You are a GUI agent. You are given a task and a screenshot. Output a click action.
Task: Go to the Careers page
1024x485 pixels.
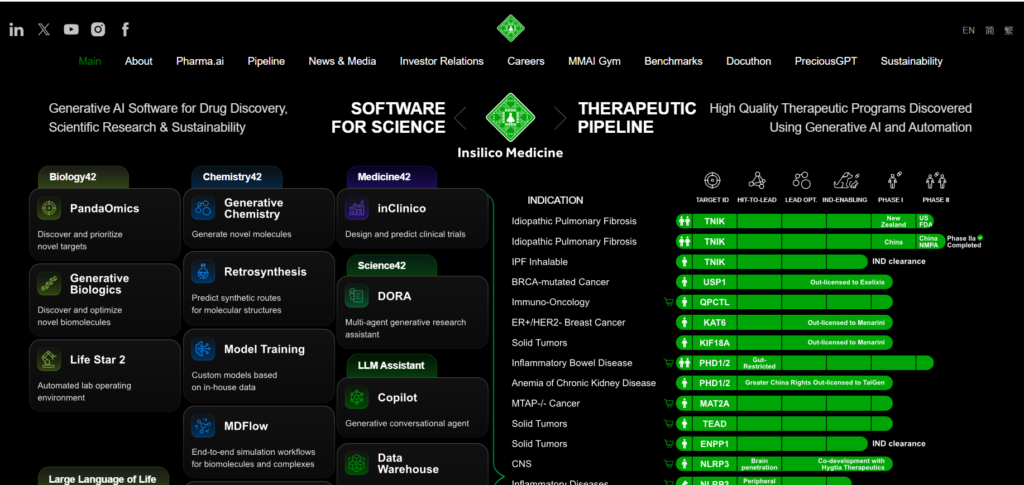(x=526, y=61)
